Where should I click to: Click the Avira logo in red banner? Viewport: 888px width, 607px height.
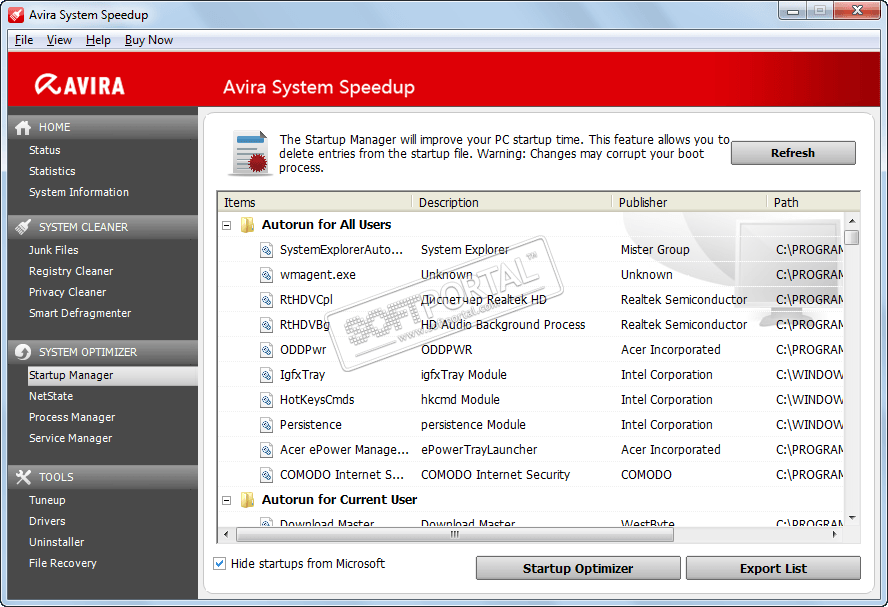pyautogui.click(x=79, y=85)
